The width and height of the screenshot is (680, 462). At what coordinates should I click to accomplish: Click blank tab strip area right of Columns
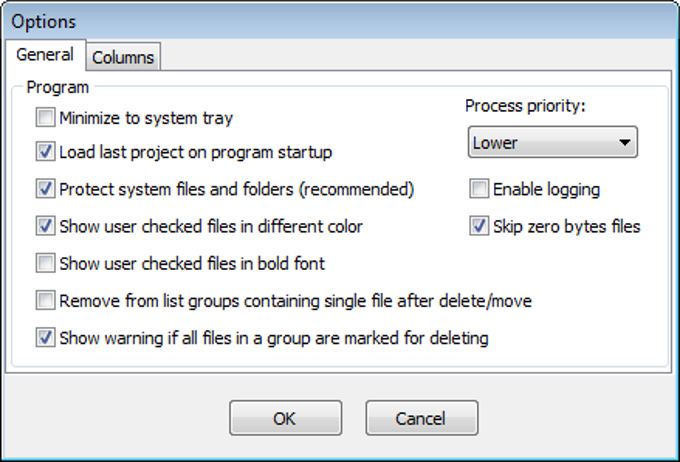coord(400,57)
